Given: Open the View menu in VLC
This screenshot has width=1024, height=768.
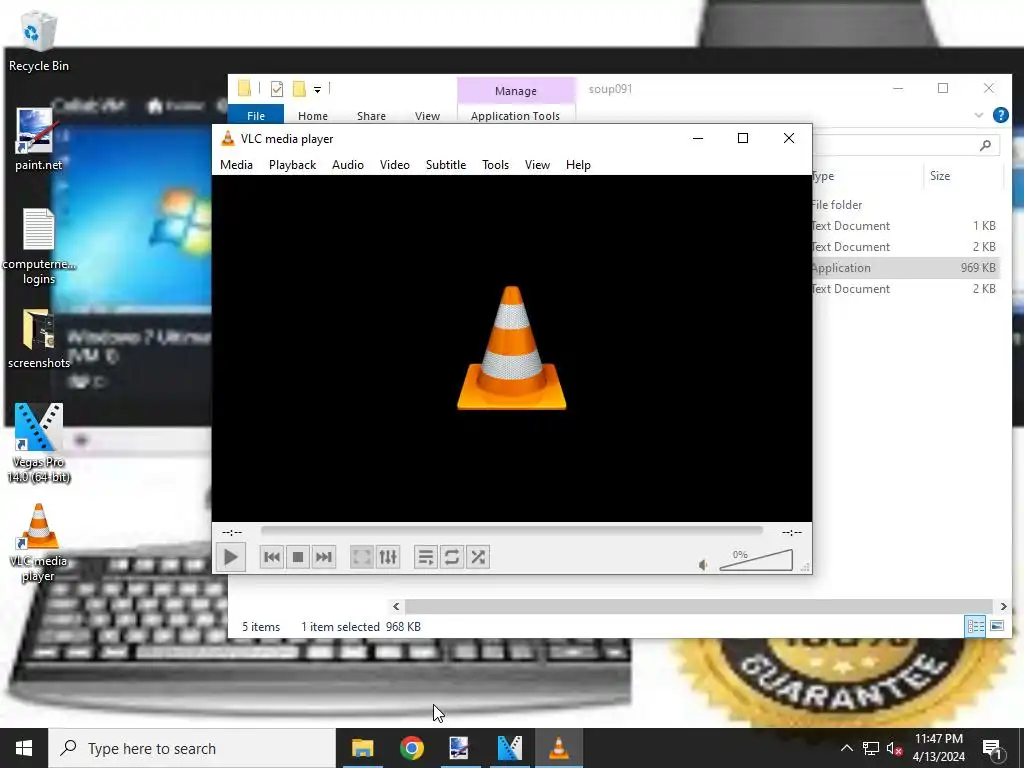Looking at the screenshot, I should (x=537, y=165).
